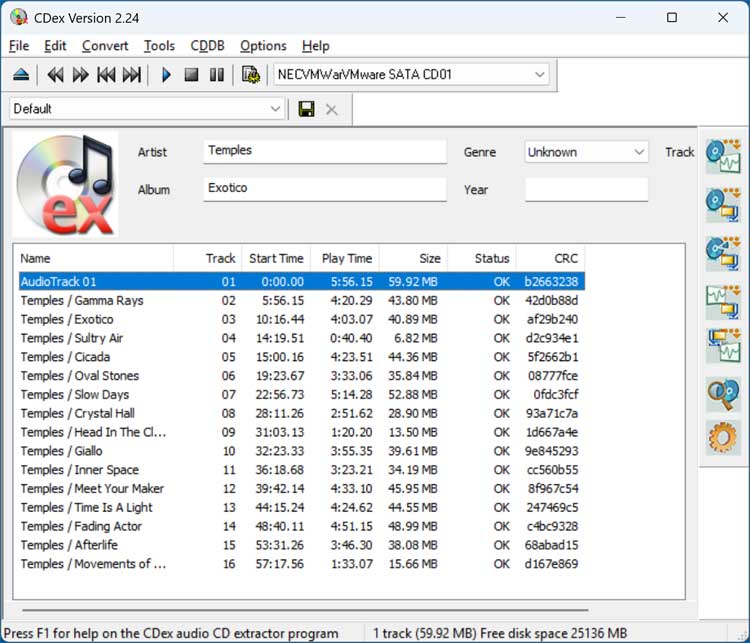Screen dimensions: 750x643
Task: Click the Fast forward button
Action: coord(80,75)
